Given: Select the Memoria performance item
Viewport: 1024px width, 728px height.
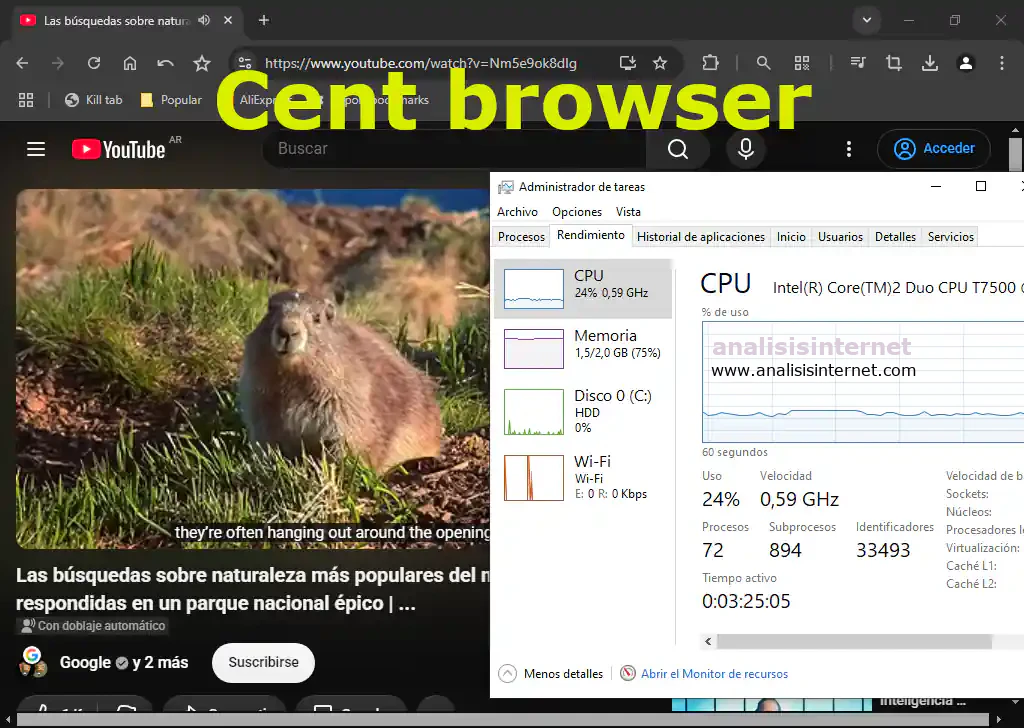Looking at the screenshot, I should [583, 349].
